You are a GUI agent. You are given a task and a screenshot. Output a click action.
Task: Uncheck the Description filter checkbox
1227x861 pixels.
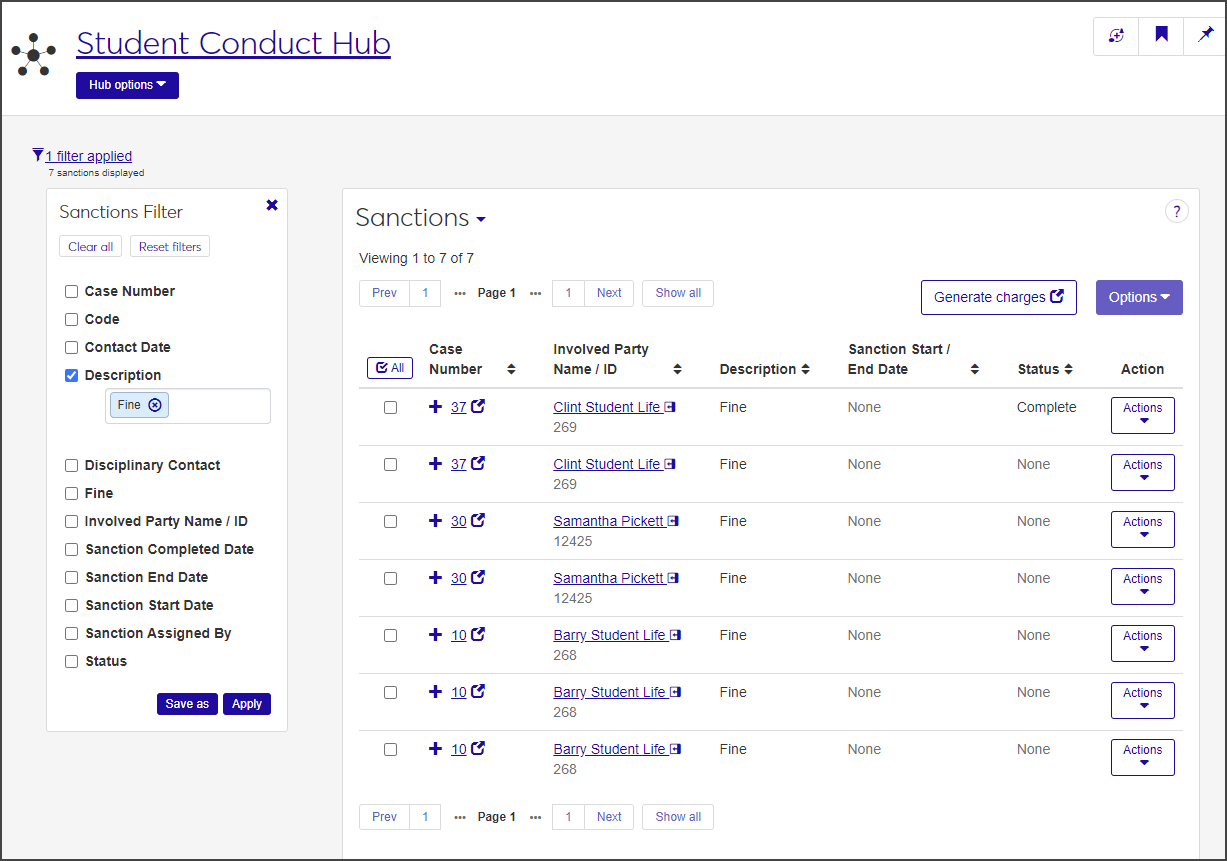[x=71, y=376]
